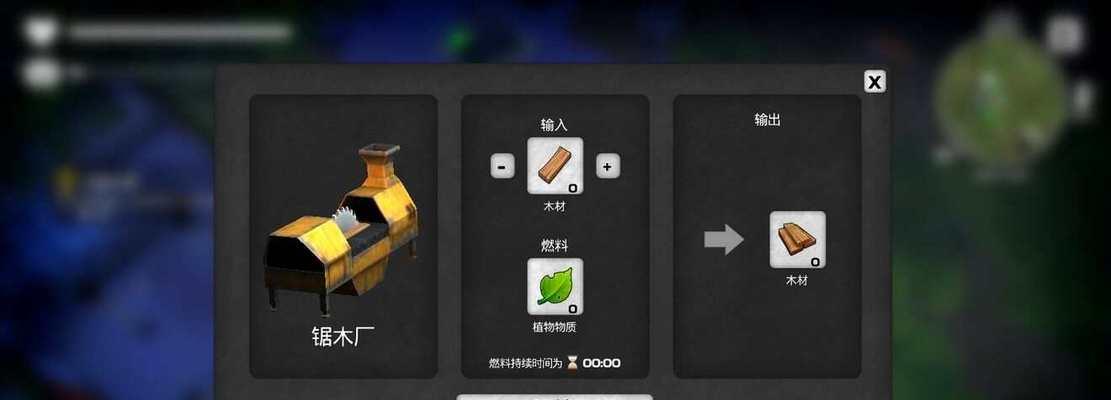Click the 木材 label under output slot
Screen dimensions: 1111x400
click(796, 280)
